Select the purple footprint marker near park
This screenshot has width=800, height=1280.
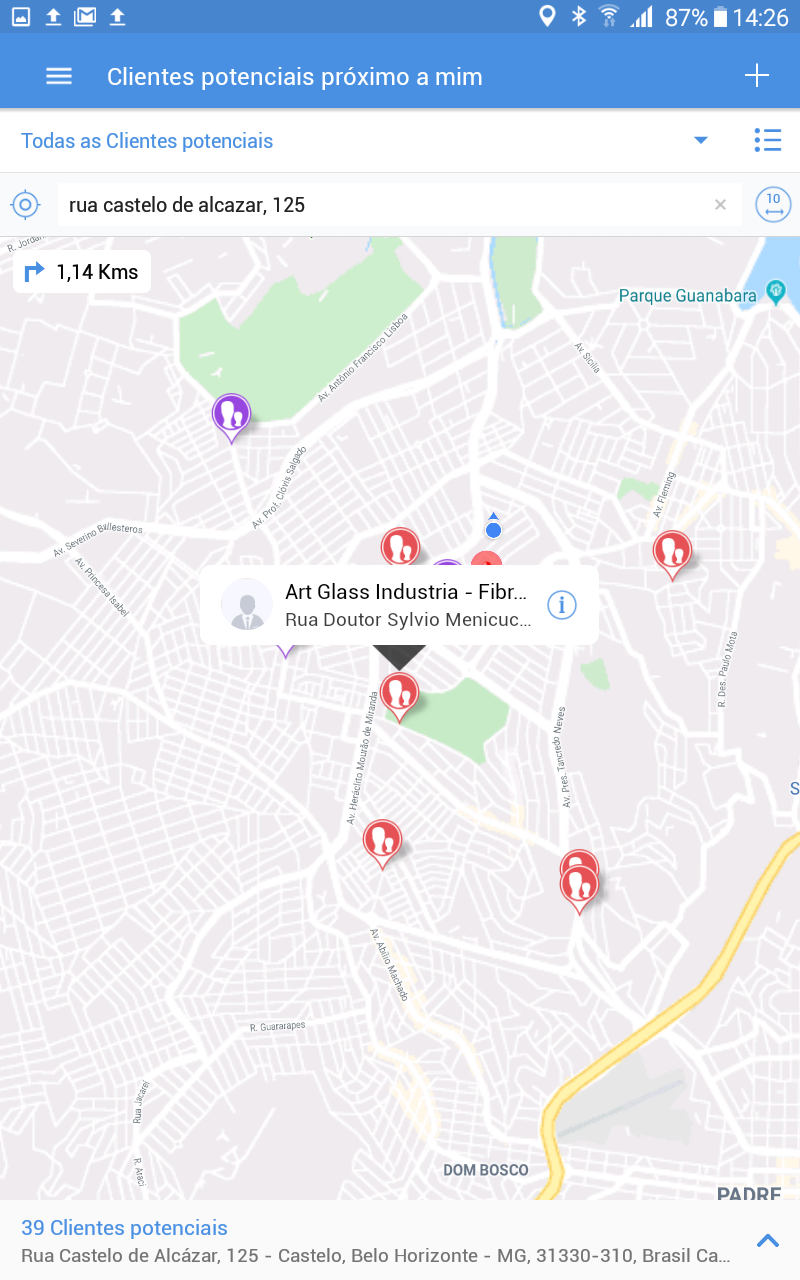(x=231, y=416)
